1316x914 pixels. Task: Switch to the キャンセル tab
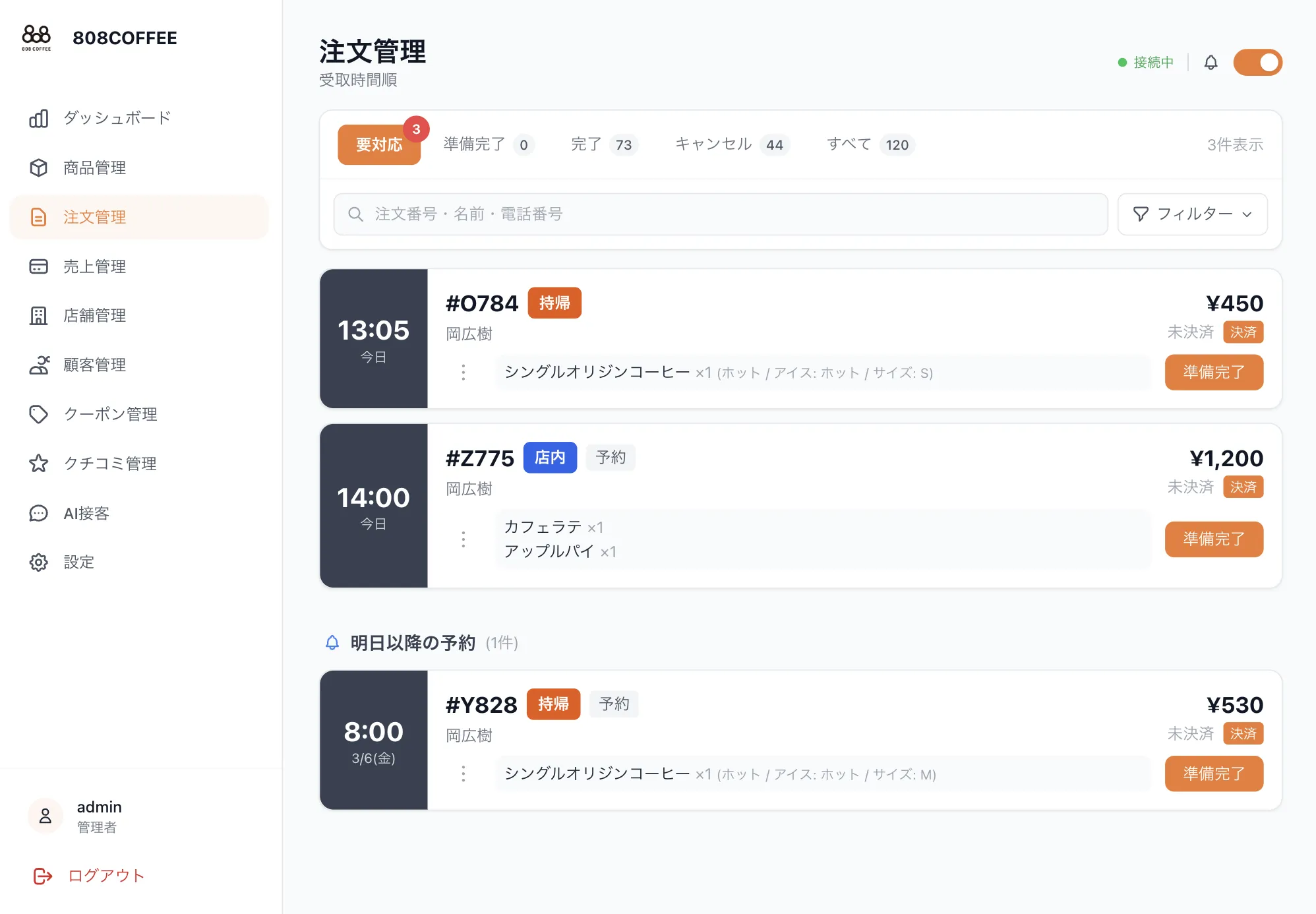click(x=731, y=144)
